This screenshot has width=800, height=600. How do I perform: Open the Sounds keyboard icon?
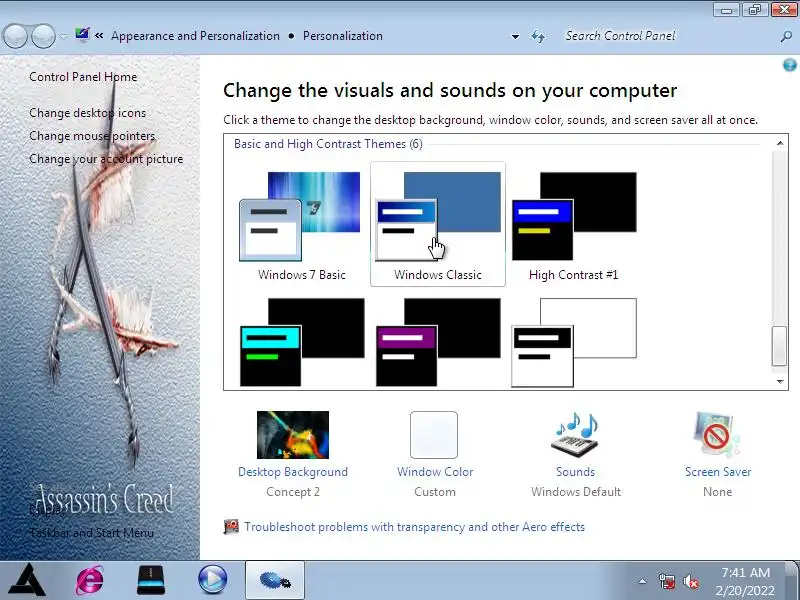576,435
